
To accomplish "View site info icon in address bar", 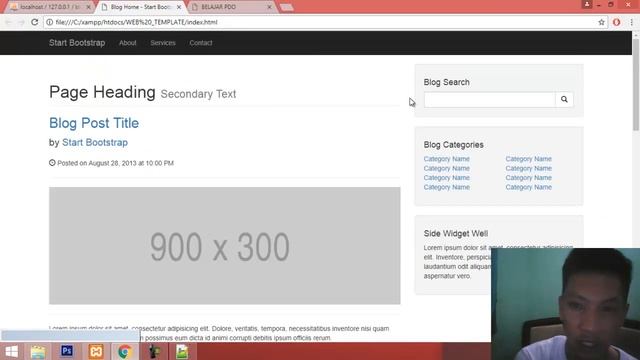I will (x=49, y=22).
